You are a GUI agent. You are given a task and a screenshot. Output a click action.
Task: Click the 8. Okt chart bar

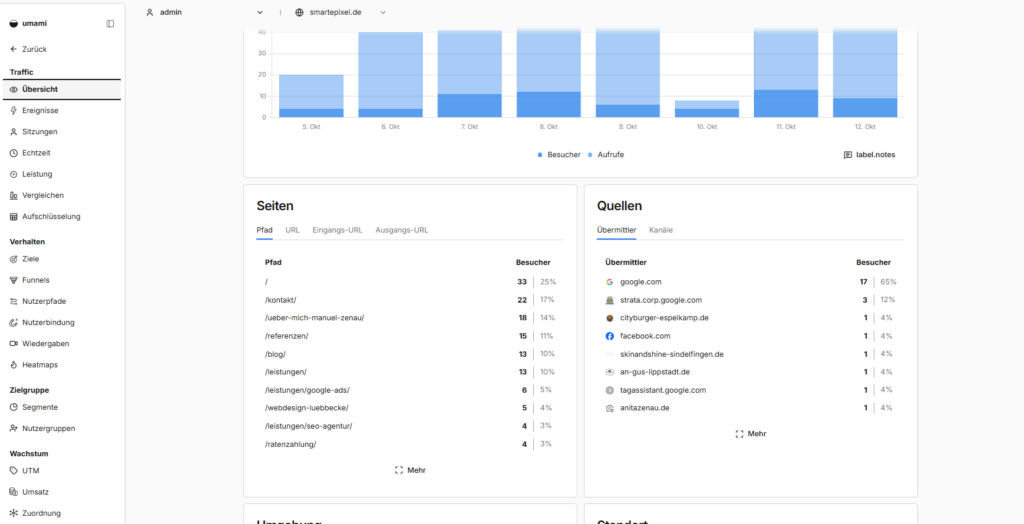pos(549,73)
